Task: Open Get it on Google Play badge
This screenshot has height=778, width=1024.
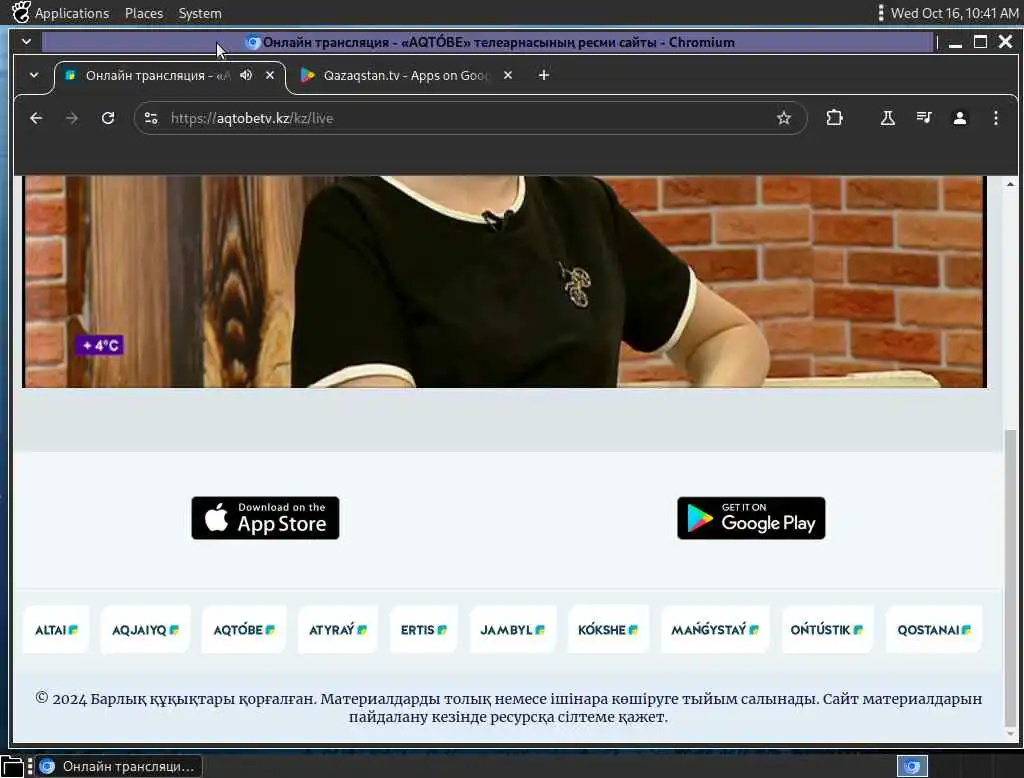Action: pos(751,518)
